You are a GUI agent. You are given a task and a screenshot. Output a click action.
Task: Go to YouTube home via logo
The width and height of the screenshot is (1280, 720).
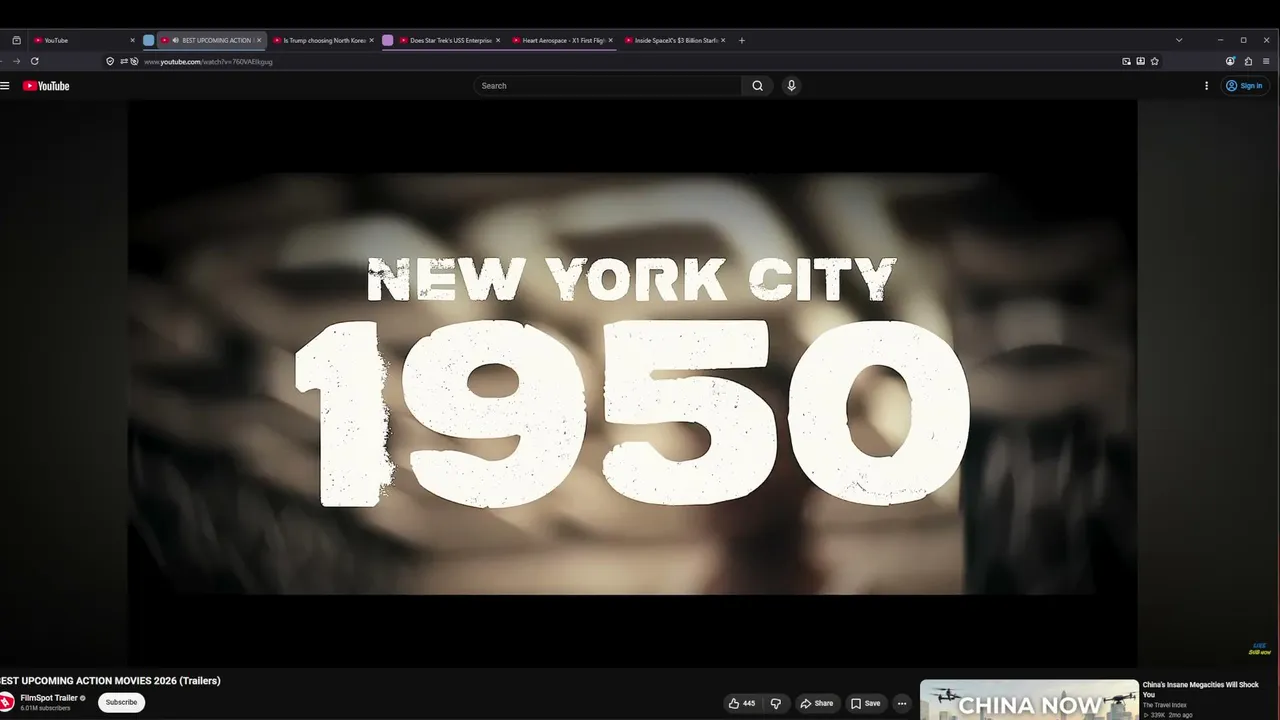(x=46, y=86)
